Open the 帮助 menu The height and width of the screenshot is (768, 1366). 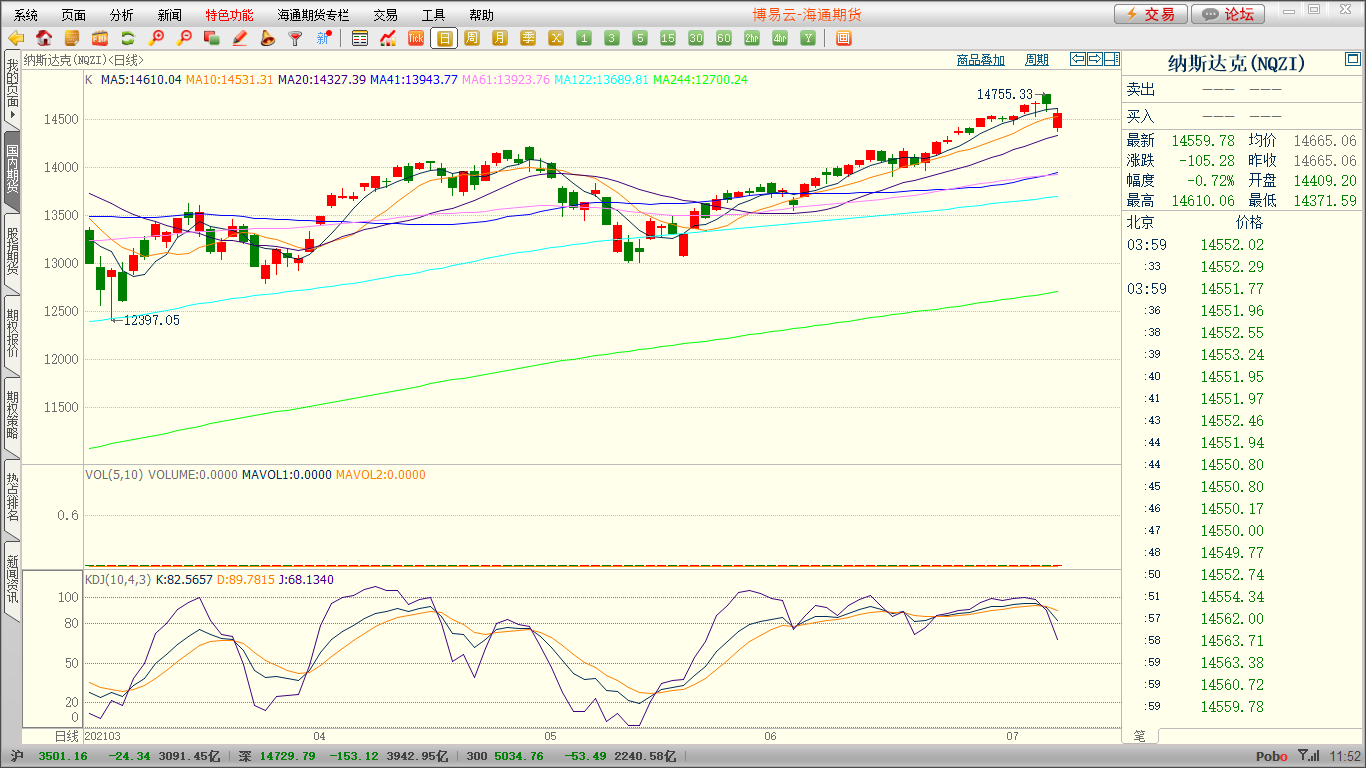tap(482, 15)
